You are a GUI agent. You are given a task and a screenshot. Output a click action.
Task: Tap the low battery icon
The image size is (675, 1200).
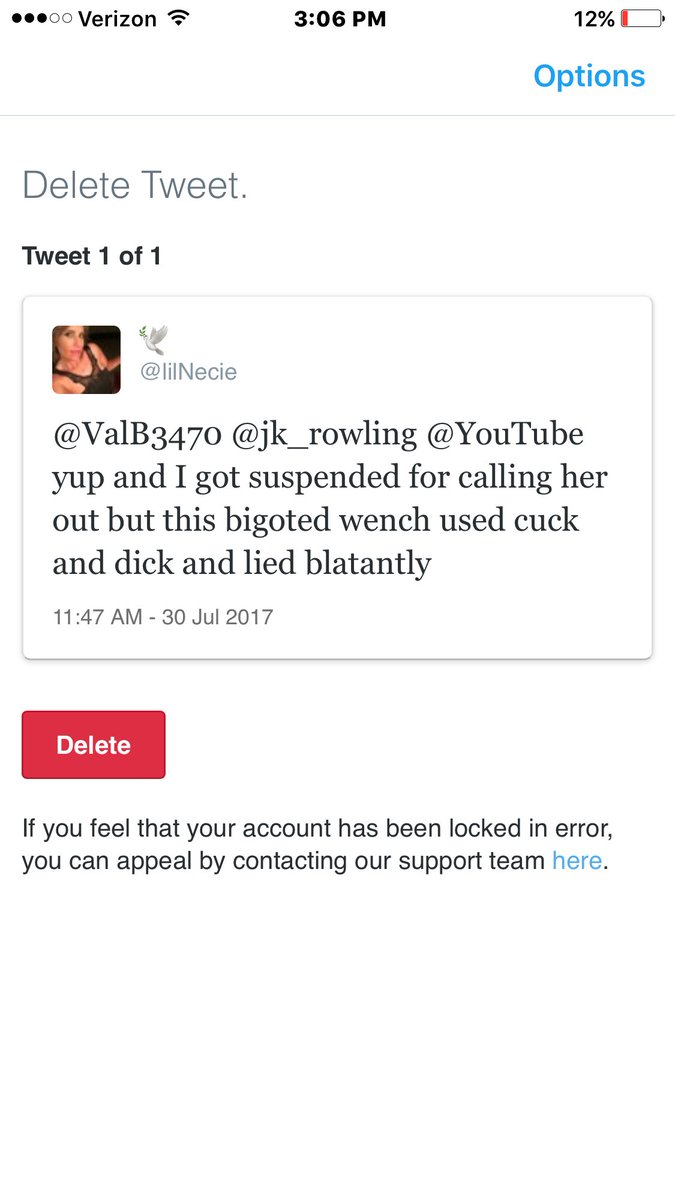point(642,18)
